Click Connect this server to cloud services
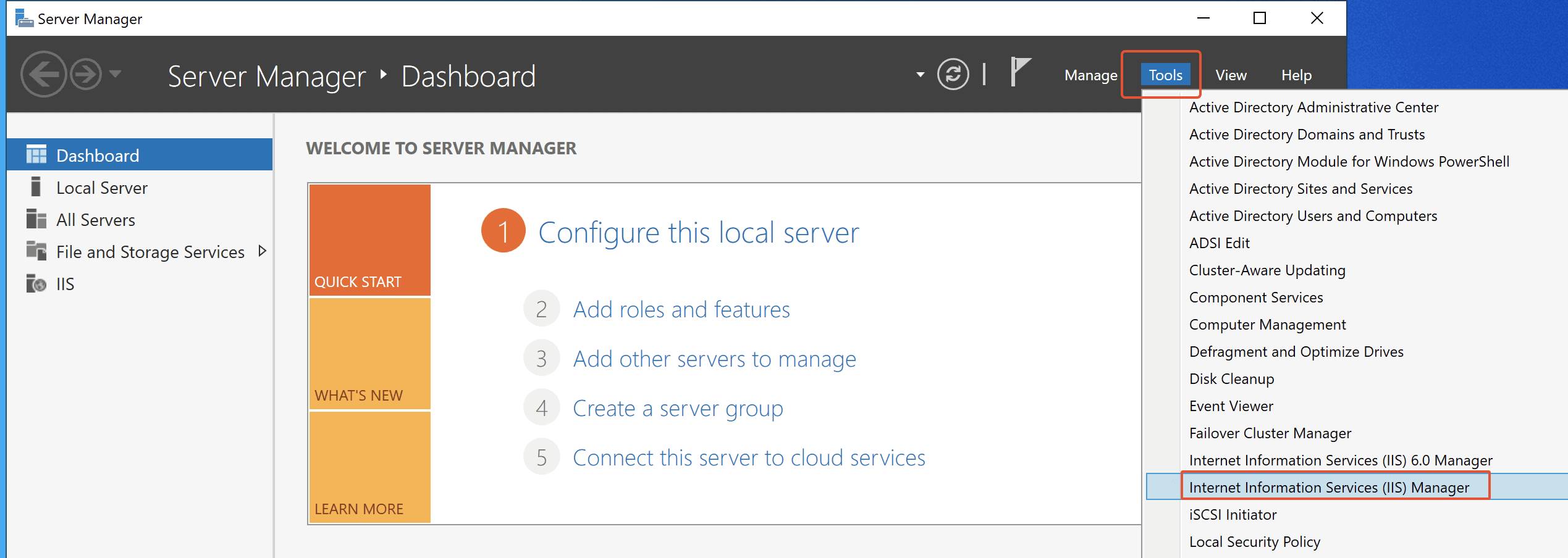Image resolution: width=1568 pixels, height=558 pixels. [x=749, y=457]
